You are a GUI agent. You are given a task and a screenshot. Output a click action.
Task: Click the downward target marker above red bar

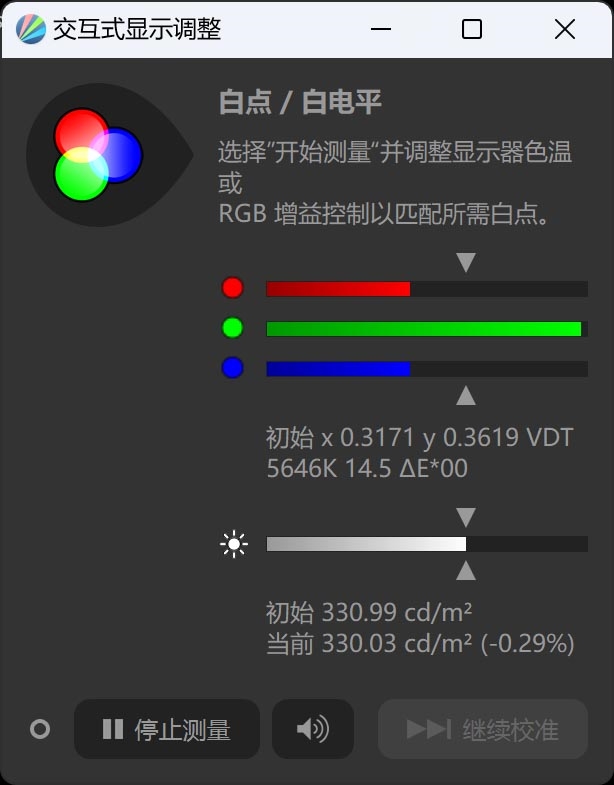click(x=466, y=262)
